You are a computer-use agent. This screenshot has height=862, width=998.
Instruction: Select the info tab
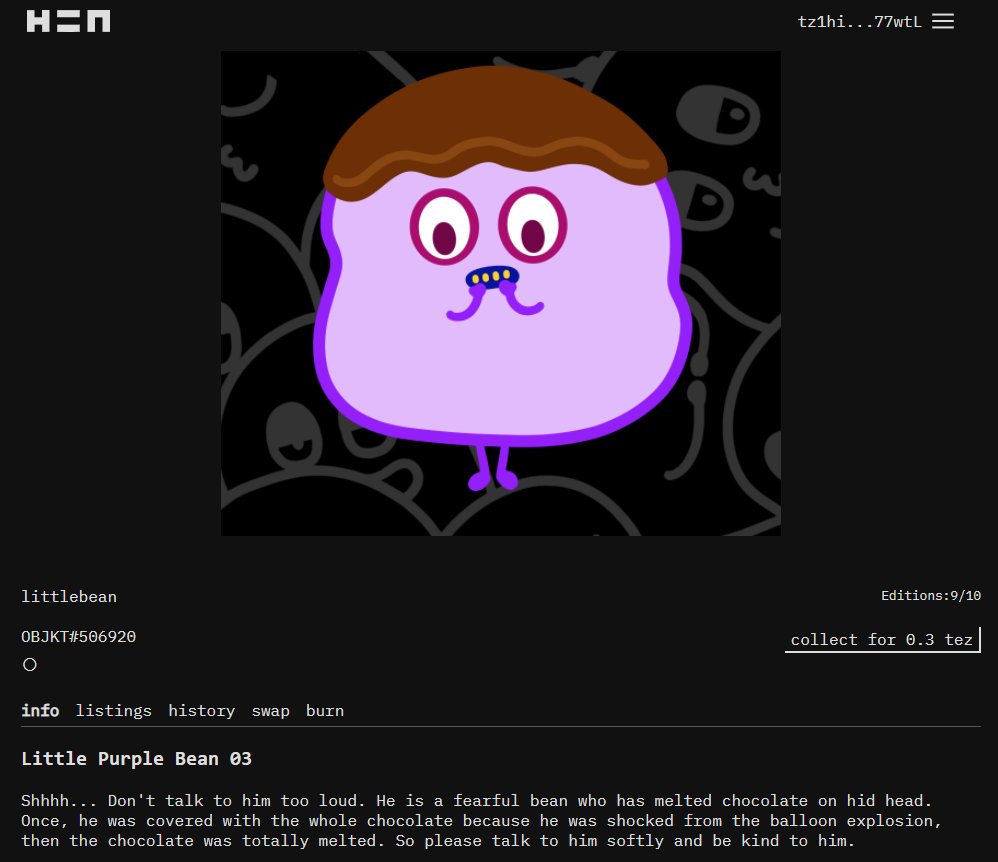[40, 711]
